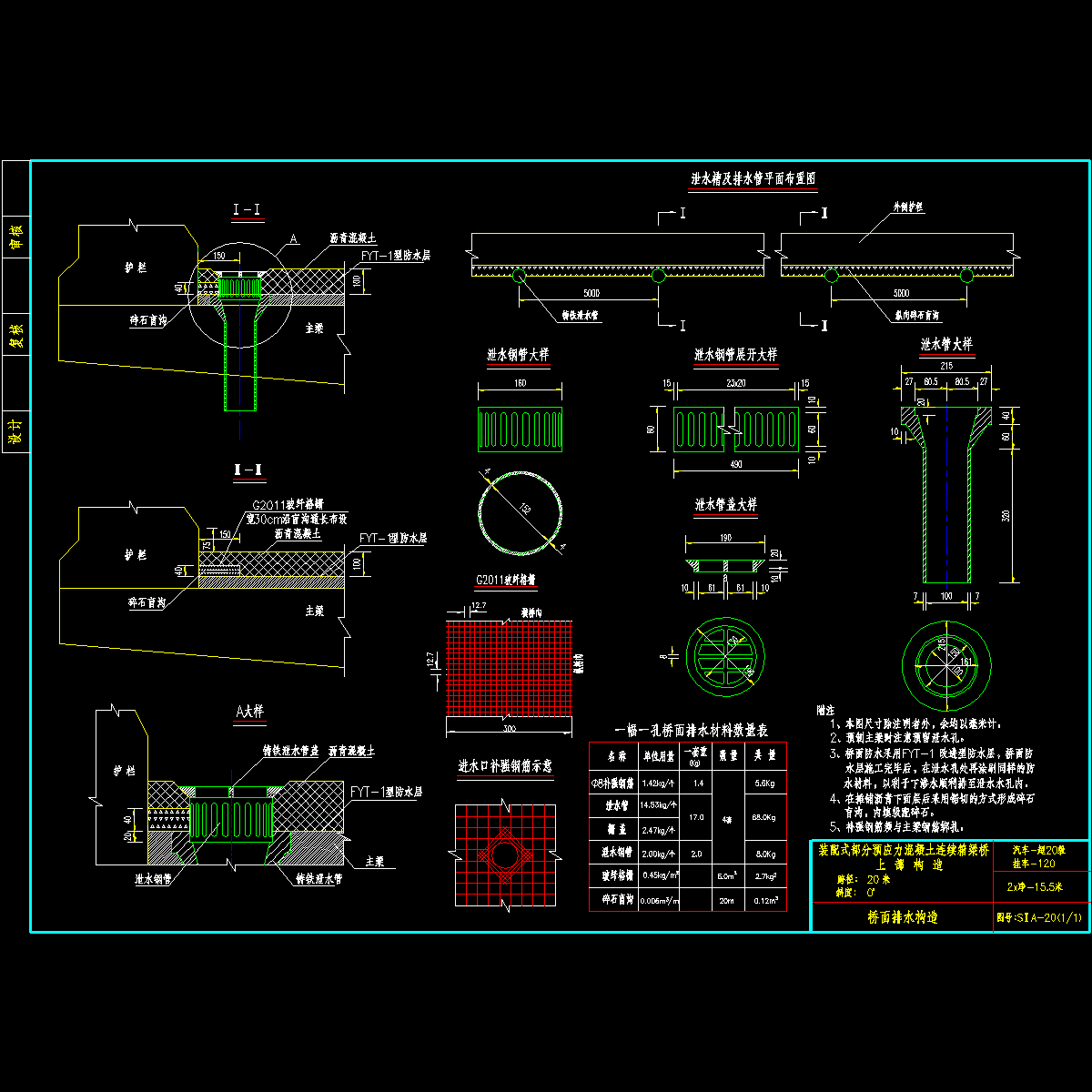Select the '23x20' dimension text

click(736, 385)
